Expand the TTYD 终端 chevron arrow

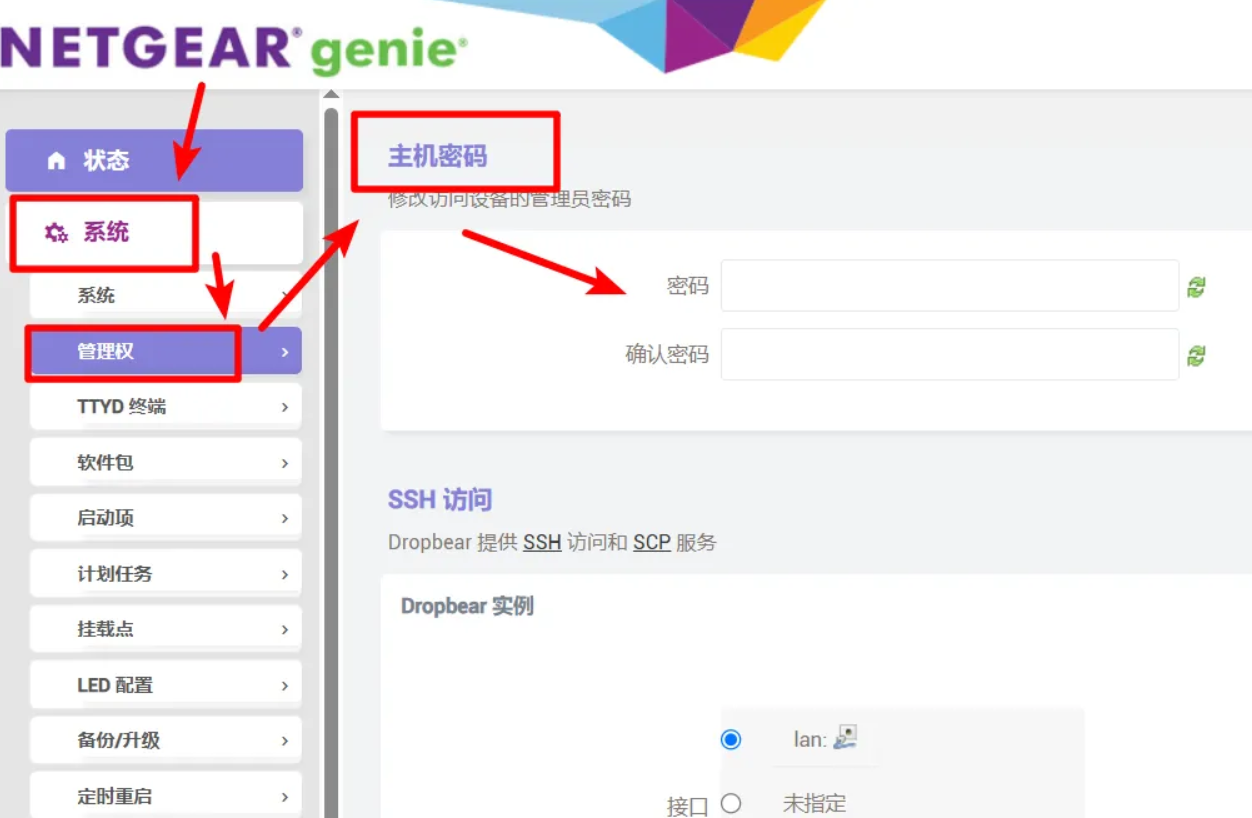click(x=285, y=407)
